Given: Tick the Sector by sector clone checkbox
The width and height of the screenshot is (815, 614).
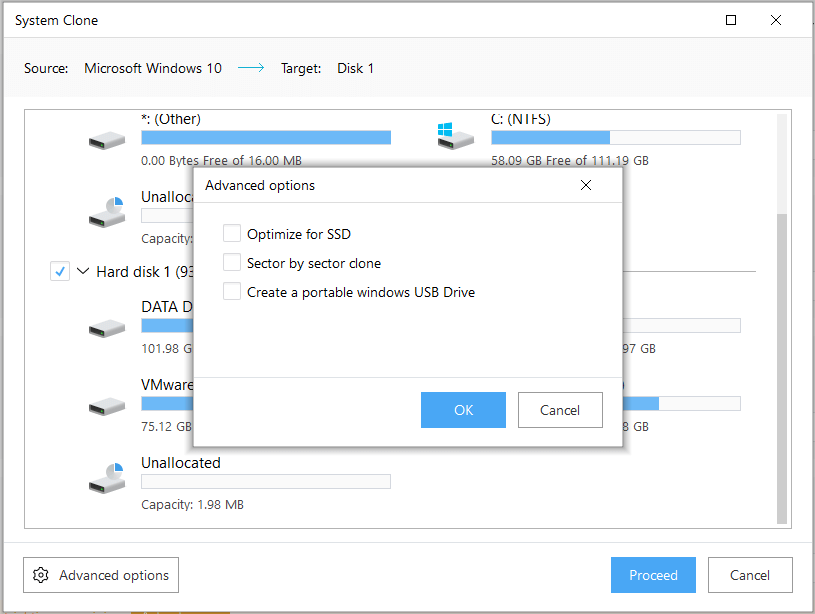Looking at the screenshot, I should [232, 263].
